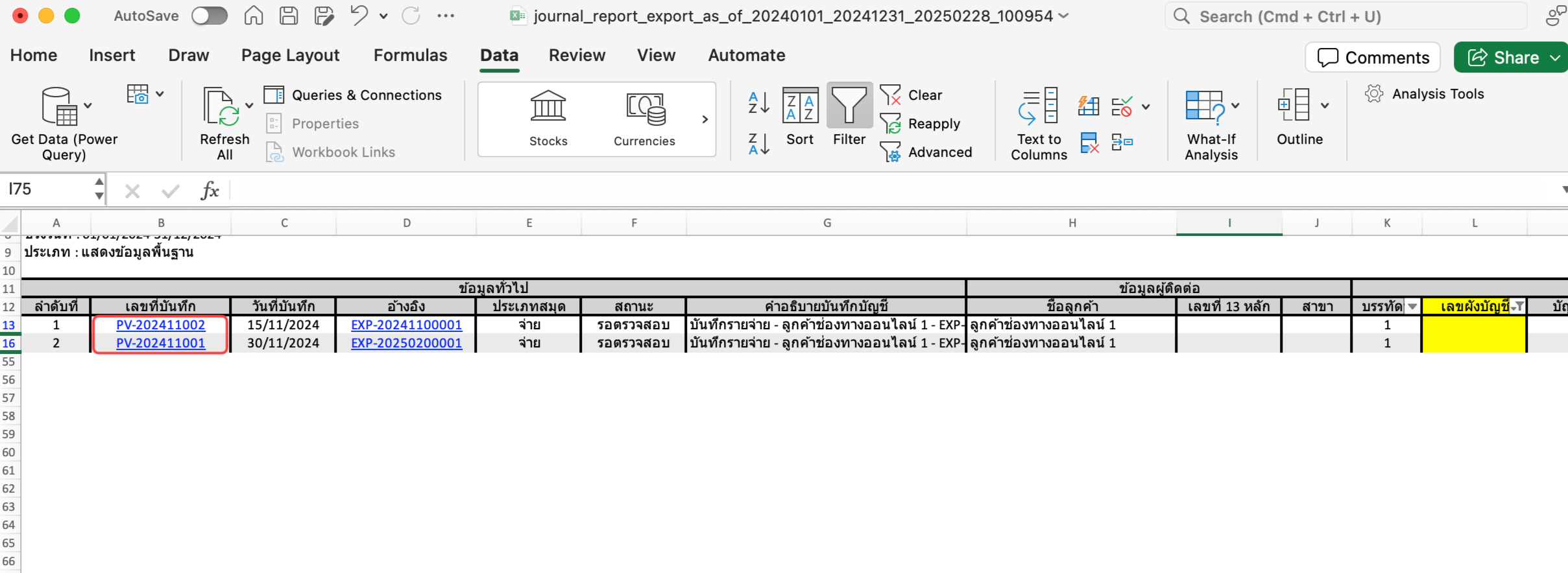Open filter dropdown on yellow เลขผังบัญชี header
Viewport: 1568px width, 573px height.
[1517, 307]
